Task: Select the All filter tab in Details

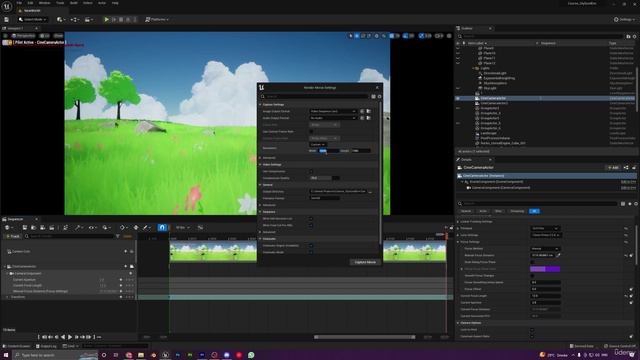Action: point(534,211)
